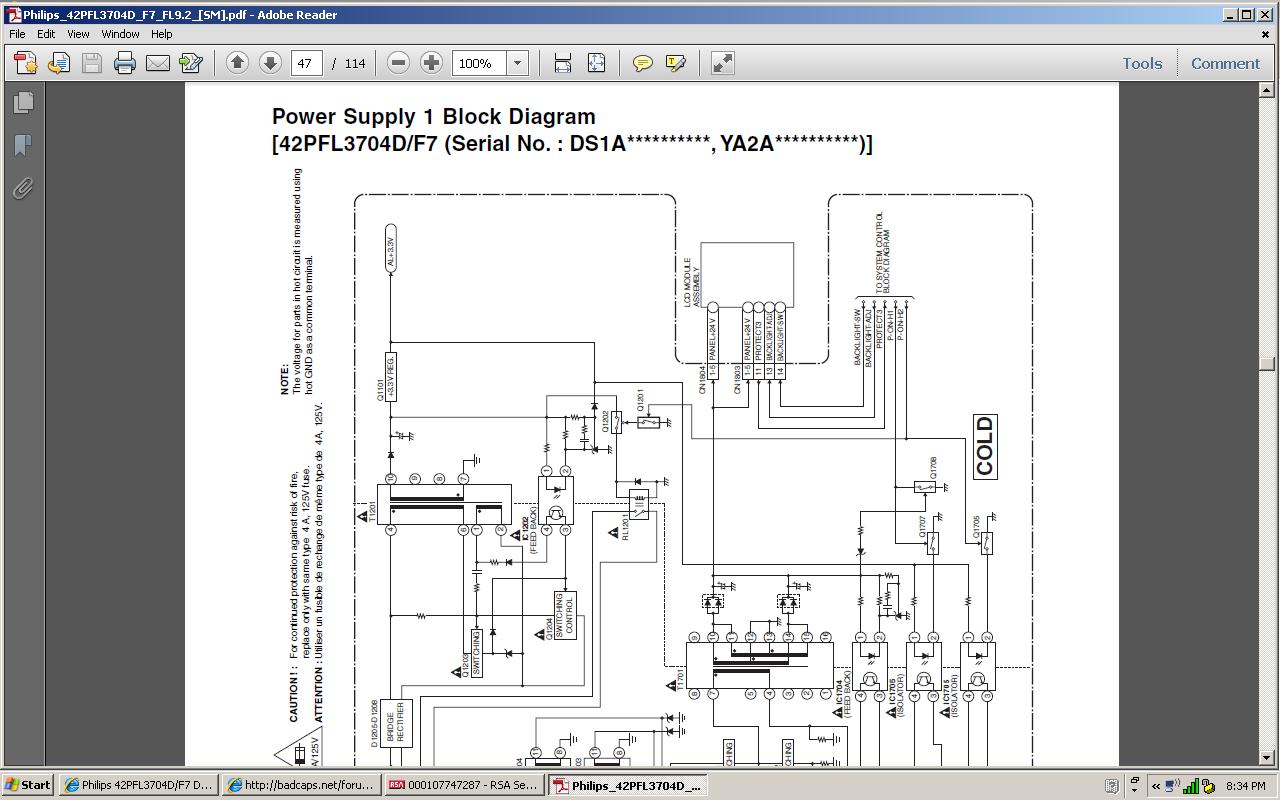1280x800 pixels.
Task: Click the Print file icon
Action: click(x=124, y=63)
